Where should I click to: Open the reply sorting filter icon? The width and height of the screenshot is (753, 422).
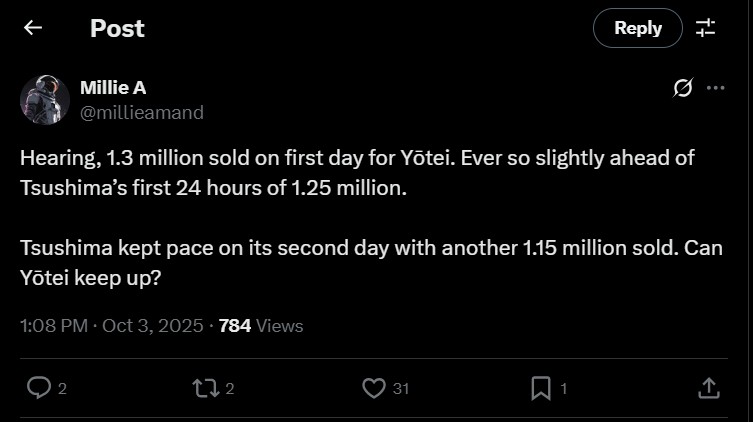[x=706, y=28]
